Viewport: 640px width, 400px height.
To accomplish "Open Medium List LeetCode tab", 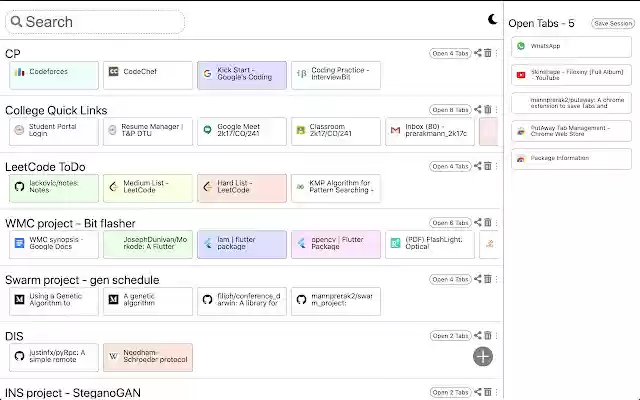I will coord(148,188).
